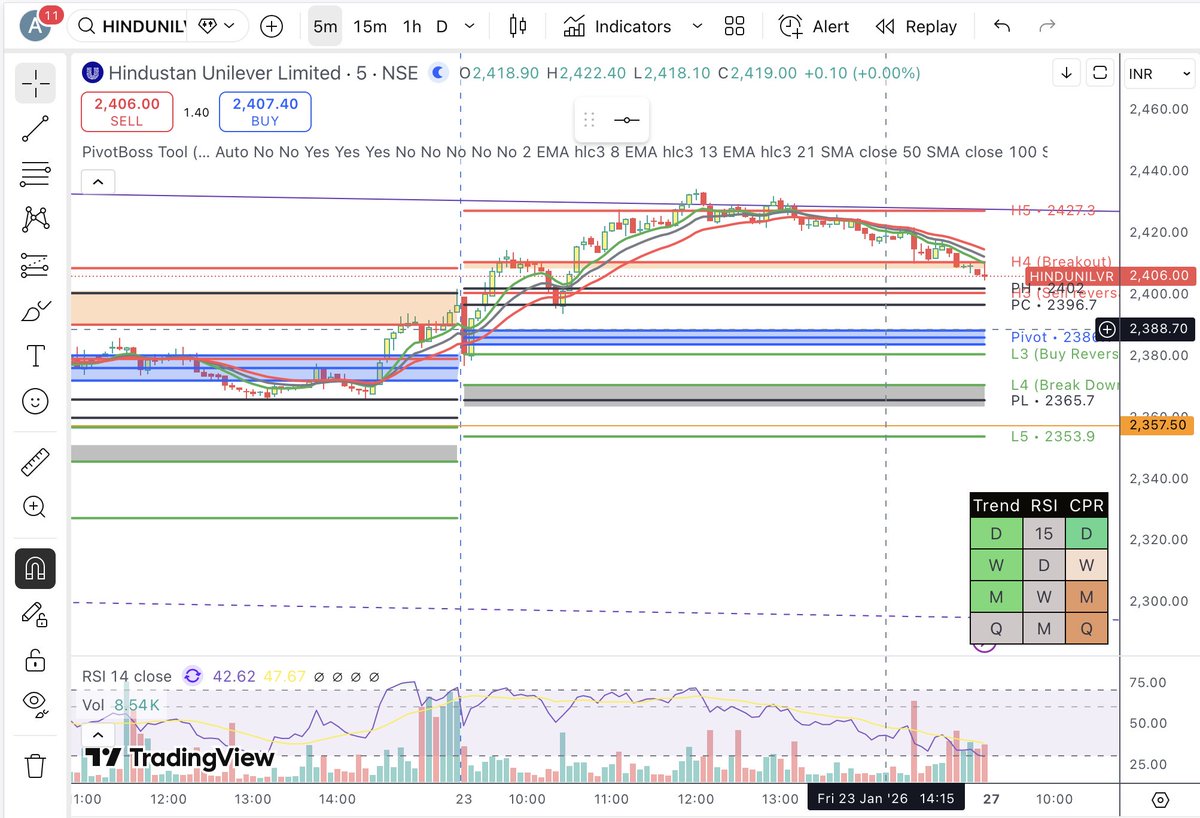Select the XABCD pattern tool
This screenshot has height=818, width=1200.
(35, 219)
